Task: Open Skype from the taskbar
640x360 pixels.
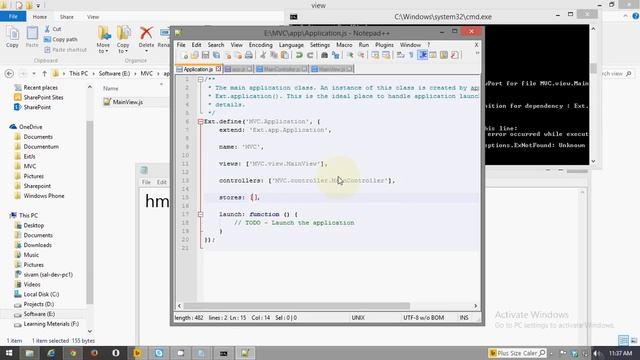Action: (x=159, y=353)
